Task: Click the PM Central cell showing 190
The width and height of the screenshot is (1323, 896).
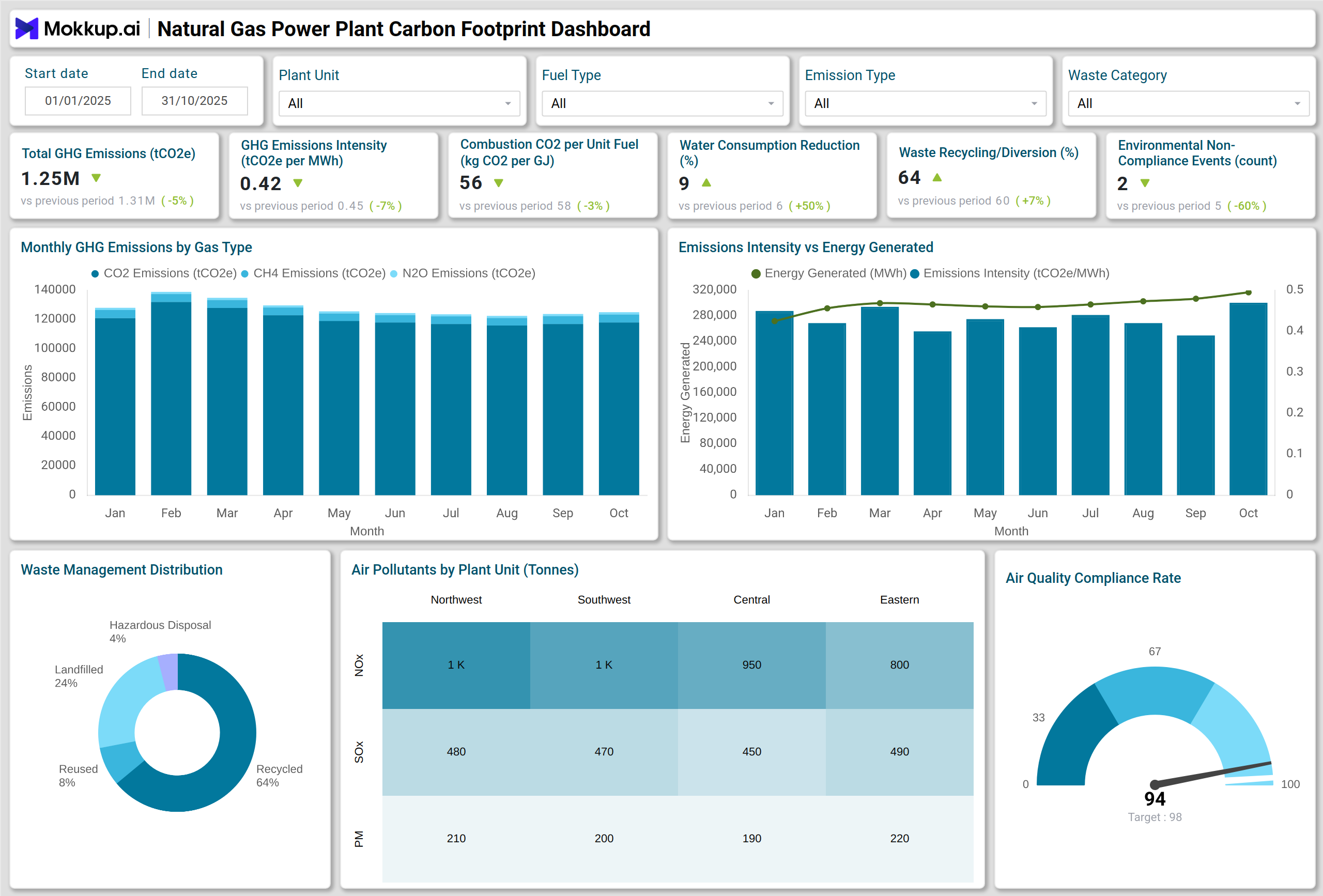Action: (751, 839)
